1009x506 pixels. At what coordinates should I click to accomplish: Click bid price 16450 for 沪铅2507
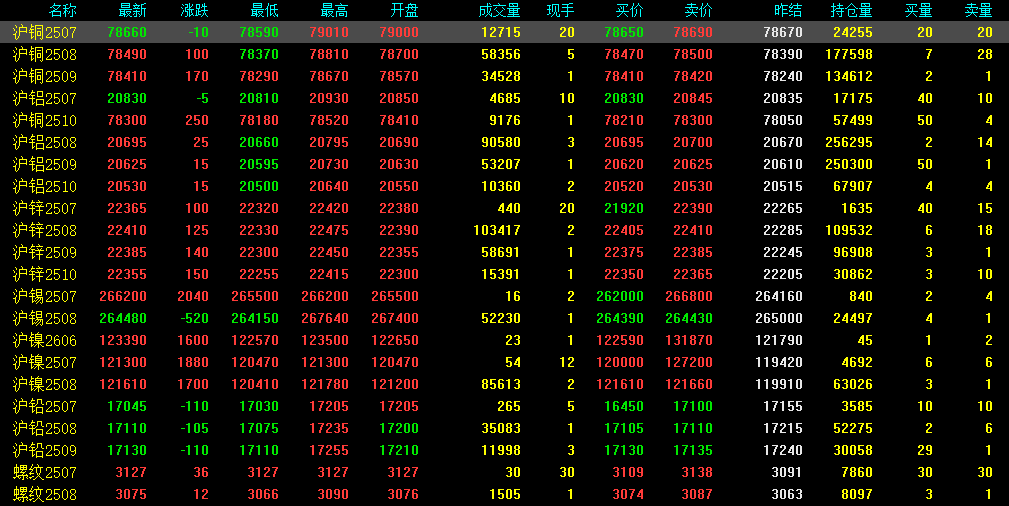click(x=624, y=406)
